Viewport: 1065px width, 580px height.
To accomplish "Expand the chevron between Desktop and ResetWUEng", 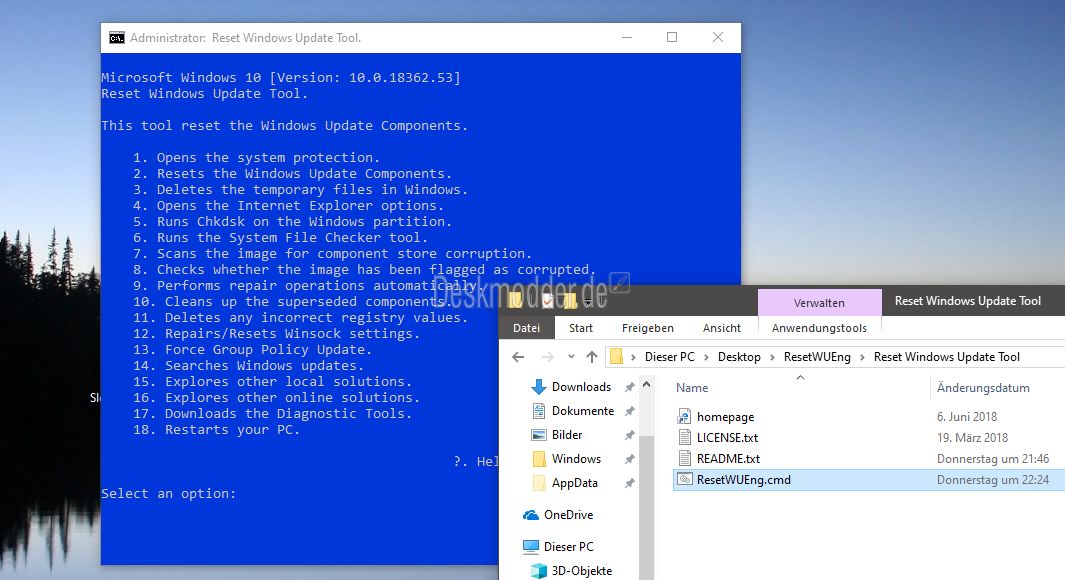I will click(772, 357).
